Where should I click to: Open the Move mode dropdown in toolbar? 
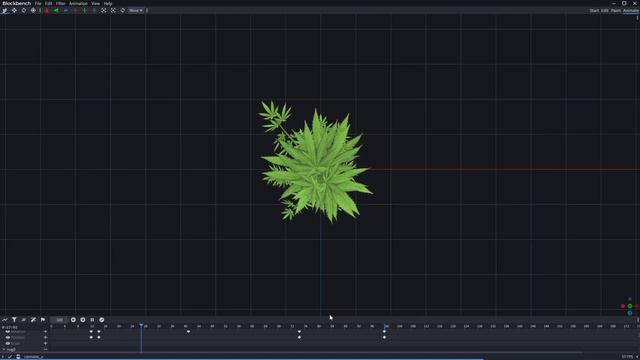click(136, 10)
